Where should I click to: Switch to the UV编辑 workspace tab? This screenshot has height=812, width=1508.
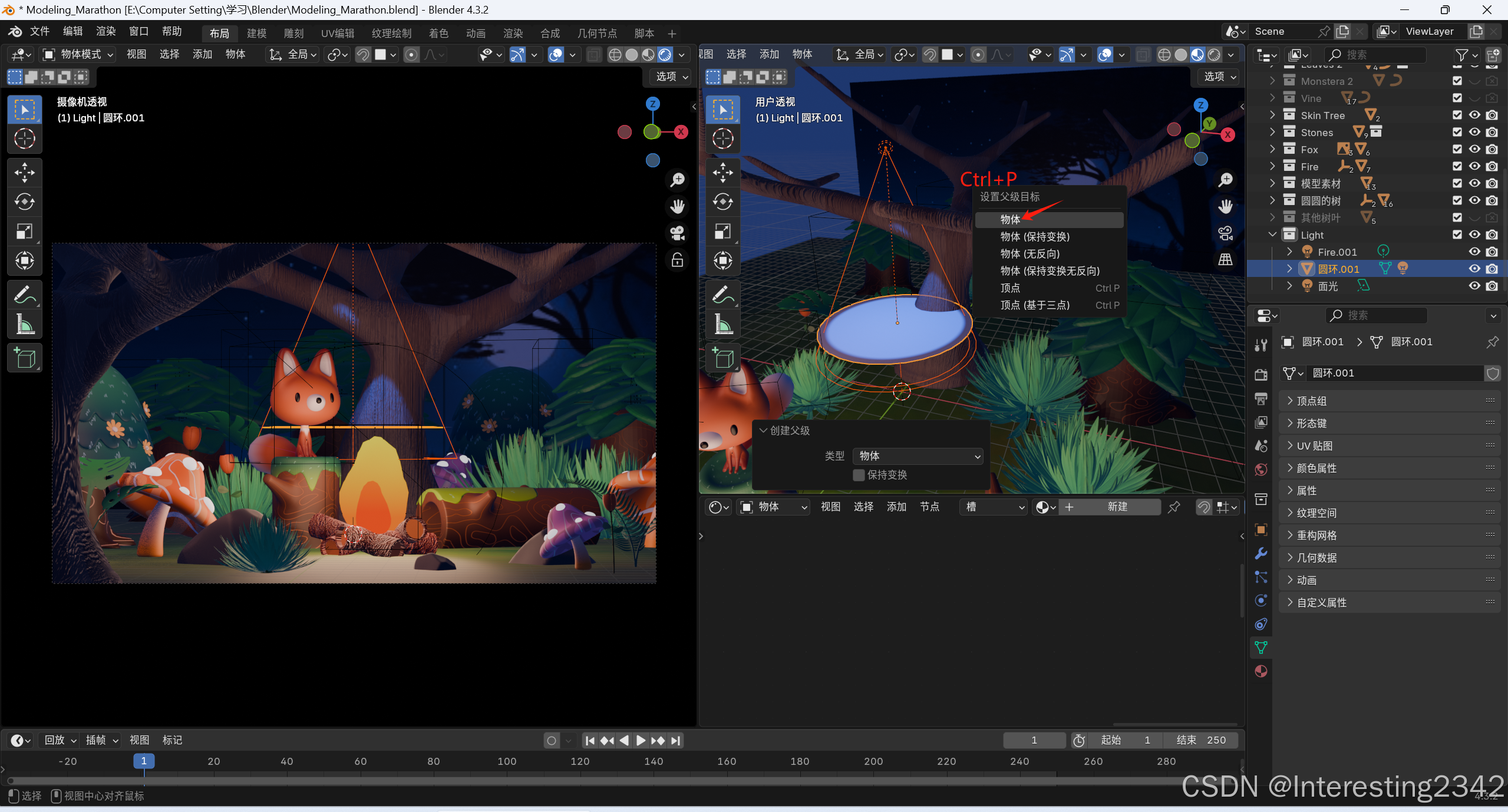coord(337,34)
